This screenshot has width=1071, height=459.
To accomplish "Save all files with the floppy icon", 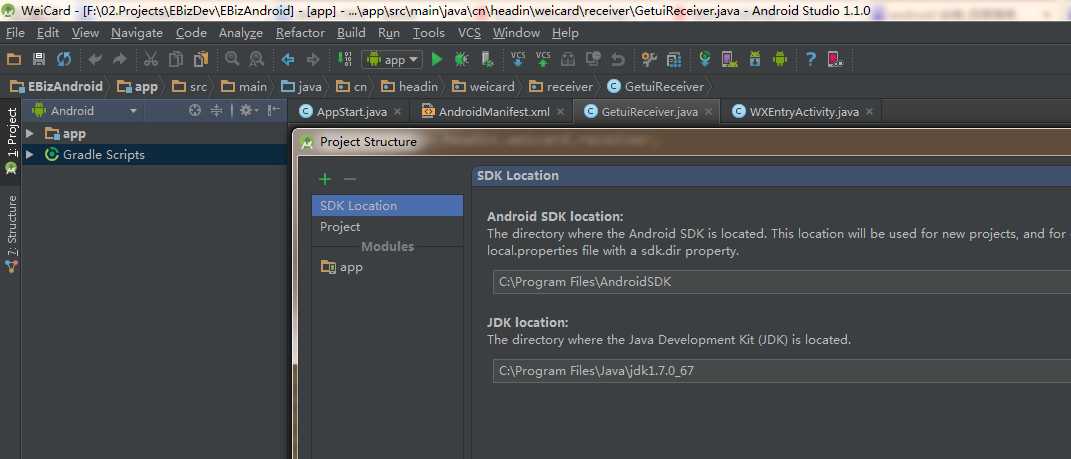I will 39,60.
